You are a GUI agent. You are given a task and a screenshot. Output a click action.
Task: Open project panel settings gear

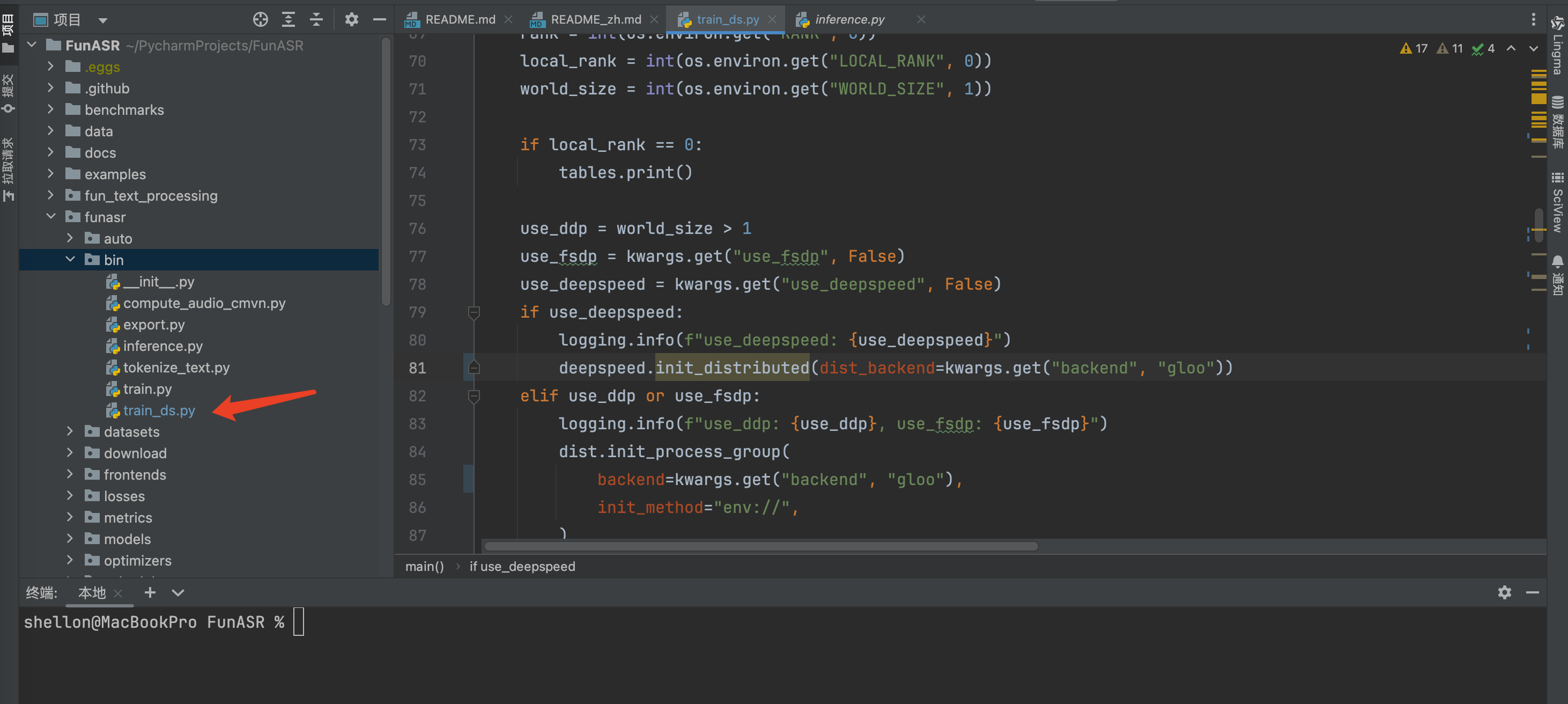pos(351,19)
